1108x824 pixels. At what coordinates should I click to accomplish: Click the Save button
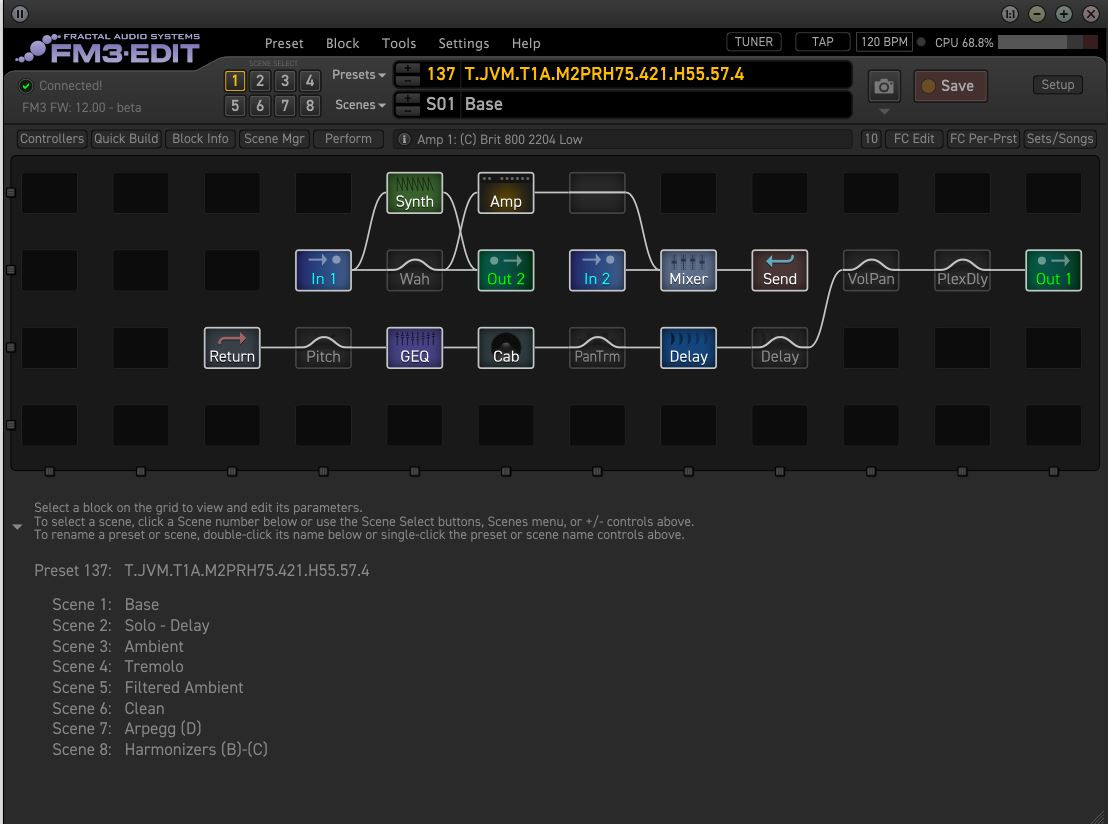pyautogui.click(x=950, y=86)
